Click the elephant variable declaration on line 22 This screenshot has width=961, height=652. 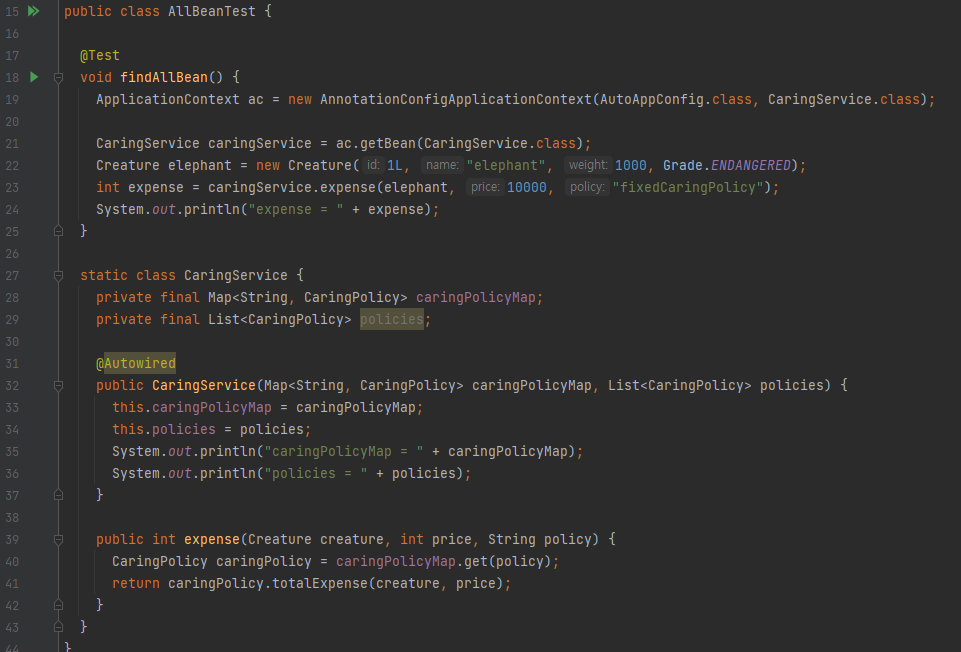[200, 165]
